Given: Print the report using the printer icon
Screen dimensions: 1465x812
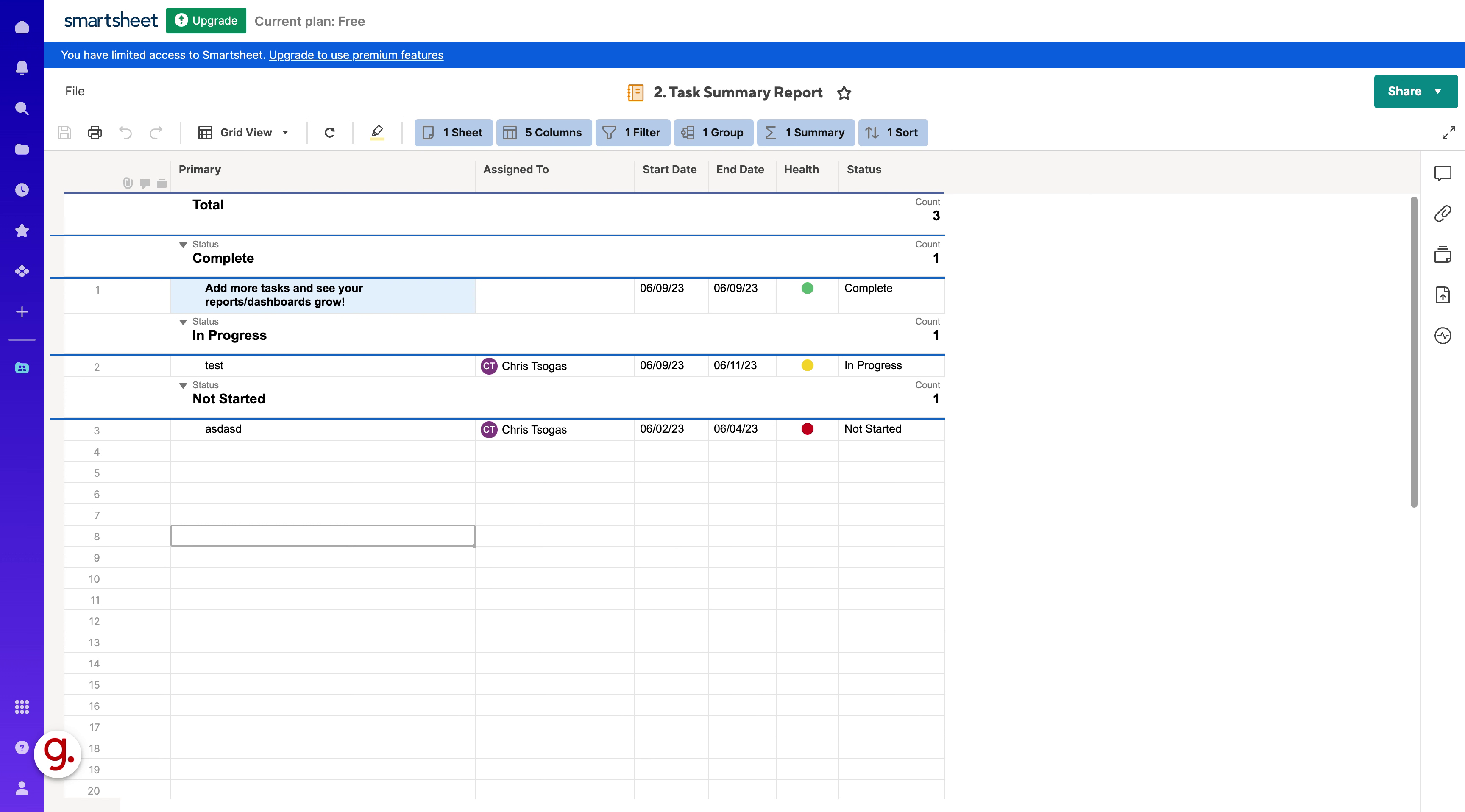Looking at the screenshot, I should pos(95,133).
